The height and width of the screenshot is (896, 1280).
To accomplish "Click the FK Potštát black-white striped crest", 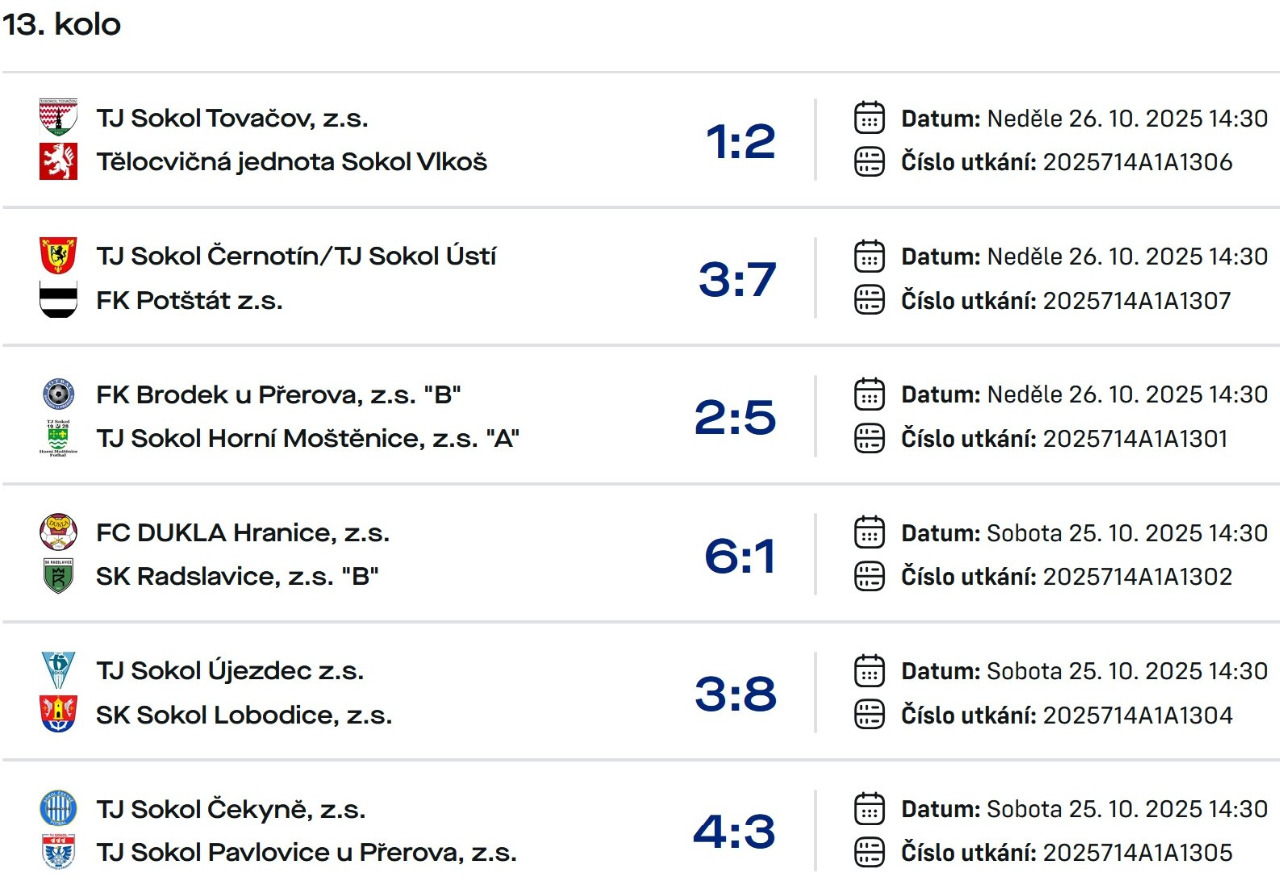I will pyautogui.click(x=58, y=300).
